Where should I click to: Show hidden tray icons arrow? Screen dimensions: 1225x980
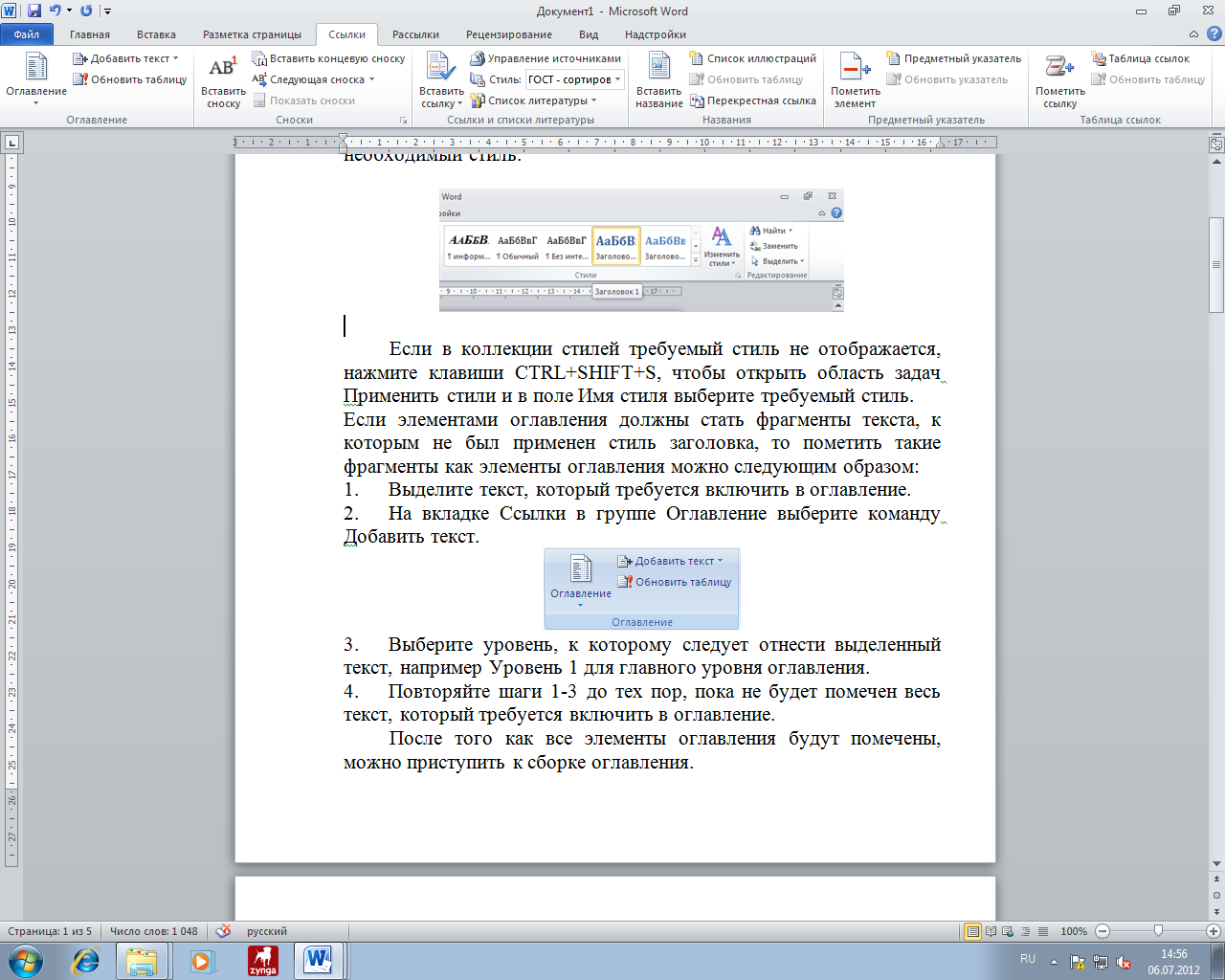[x=1054, y=961]
